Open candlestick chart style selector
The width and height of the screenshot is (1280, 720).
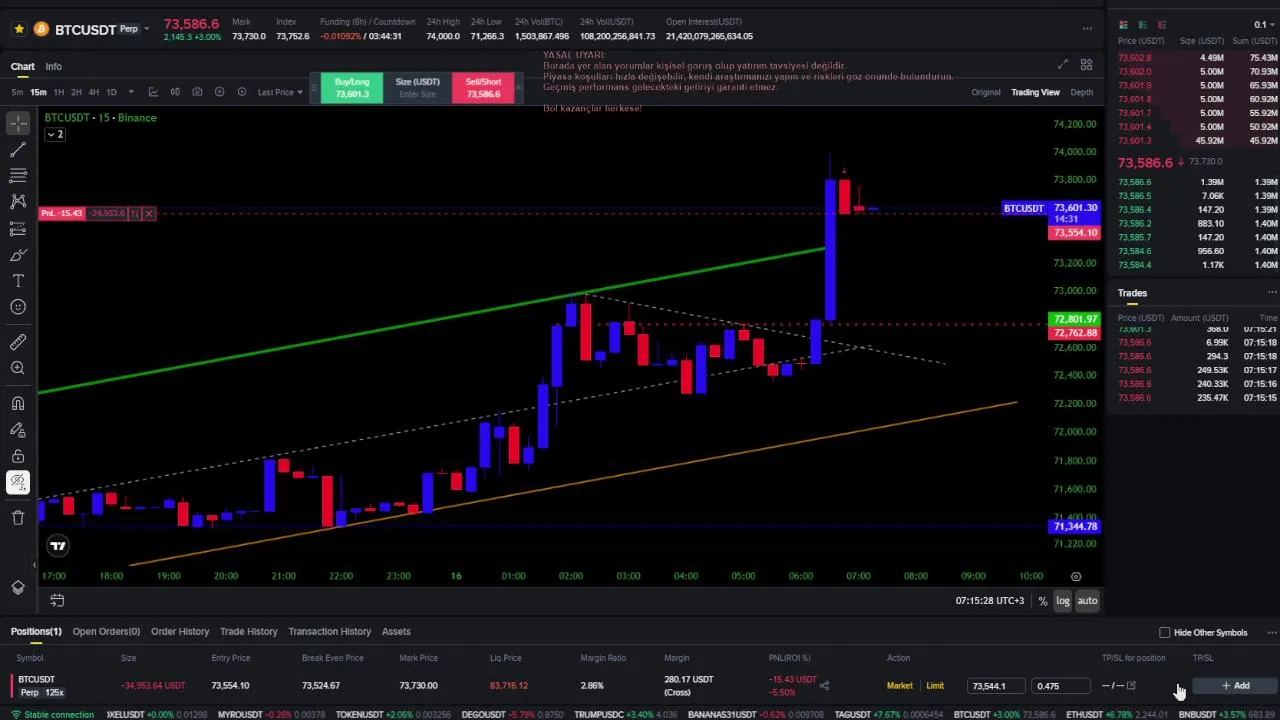[175, 92]
